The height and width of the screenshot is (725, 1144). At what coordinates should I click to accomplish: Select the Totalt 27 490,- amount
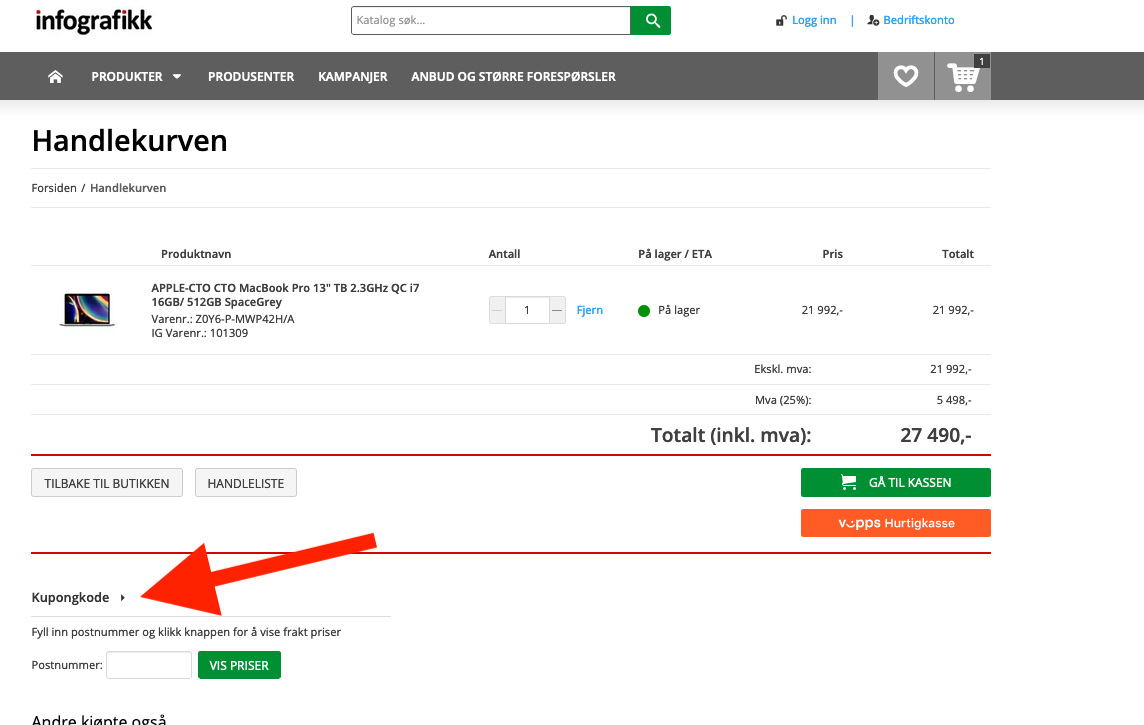click(936, 435)
